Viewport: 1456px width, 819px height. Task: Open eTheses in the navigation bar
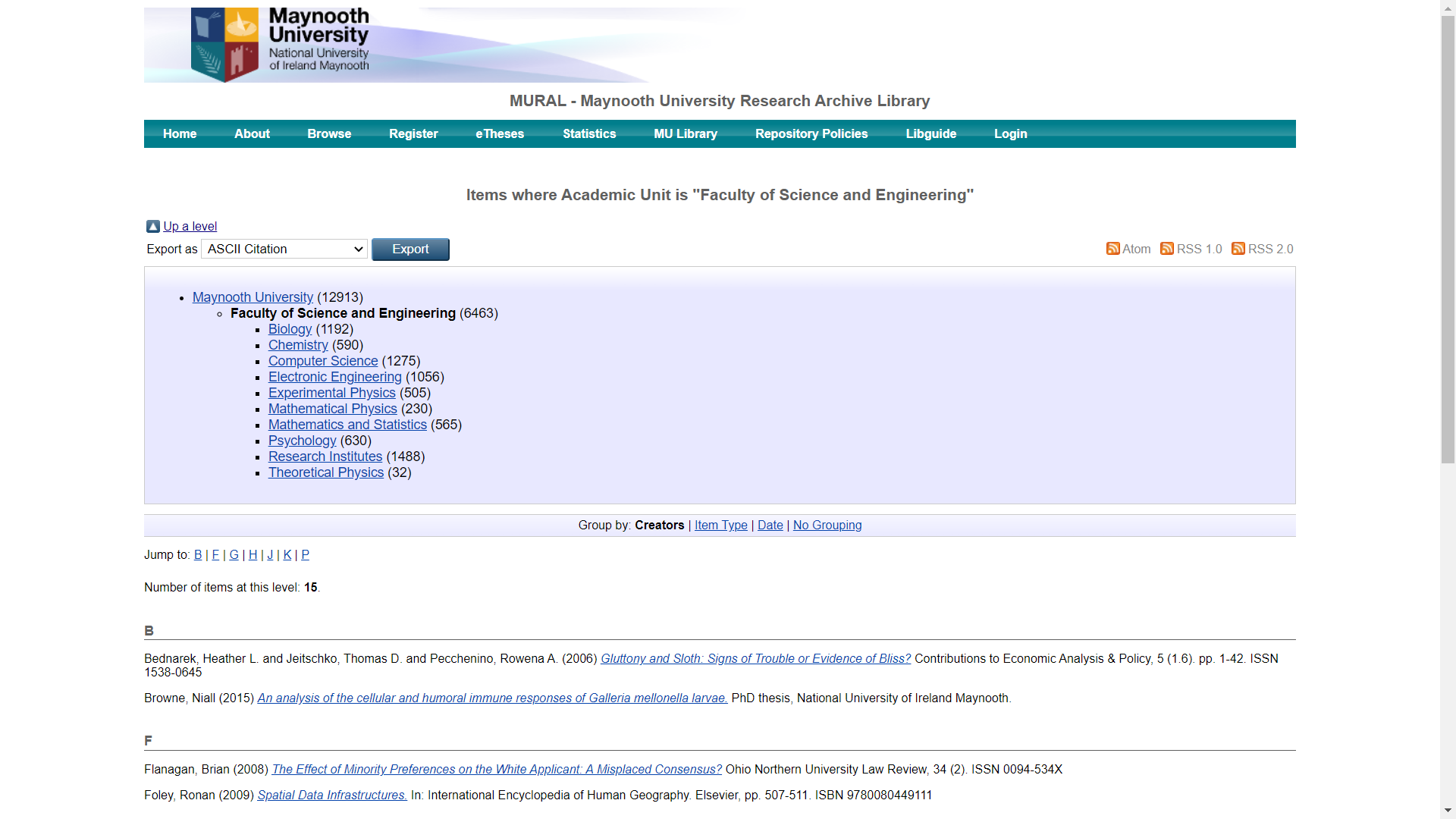click(500, 134)
